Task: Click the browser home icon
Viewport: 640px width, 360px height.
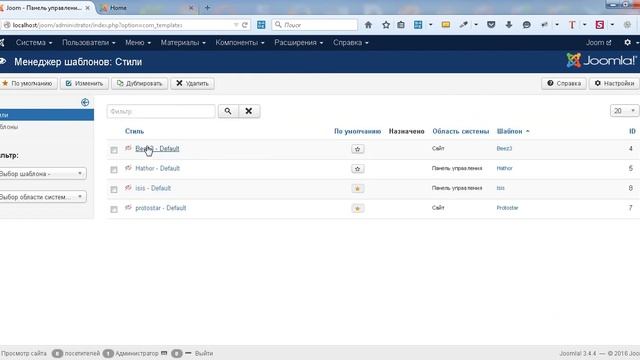Action: point(368,25)
